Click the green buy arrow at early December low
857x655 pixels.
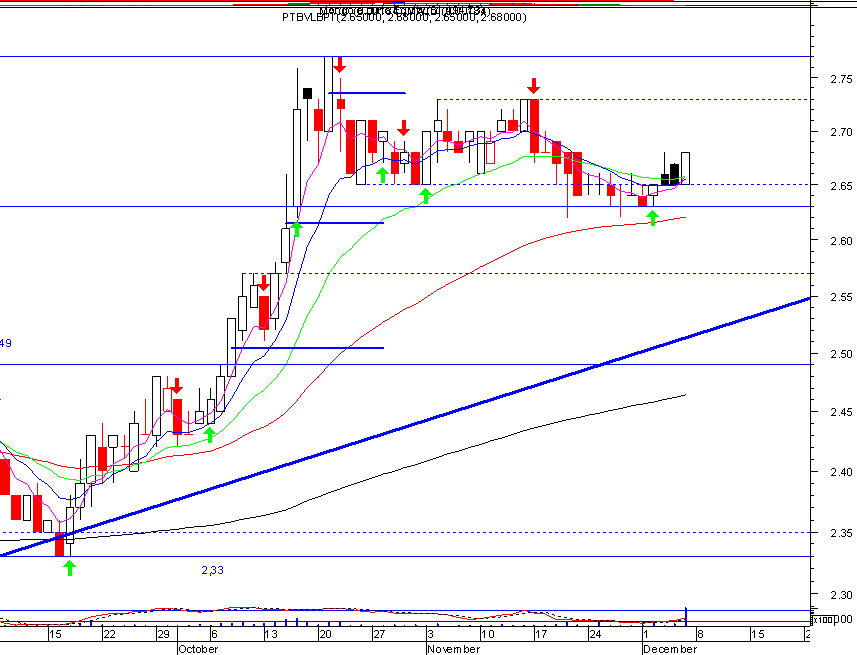click(x=652, y=218)
